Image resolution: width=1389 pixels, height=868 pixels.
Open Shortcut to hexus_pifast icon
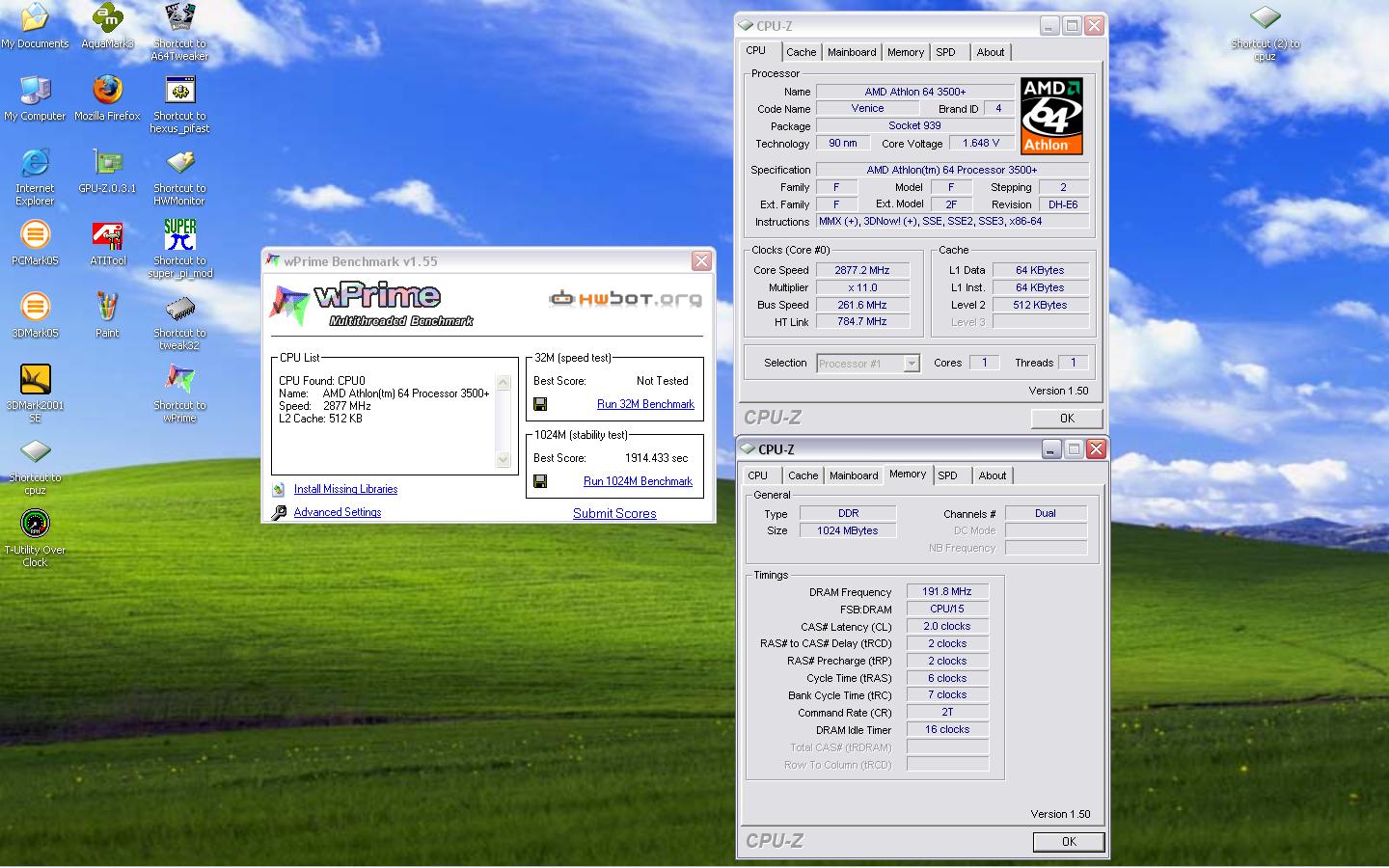(179, 104)
